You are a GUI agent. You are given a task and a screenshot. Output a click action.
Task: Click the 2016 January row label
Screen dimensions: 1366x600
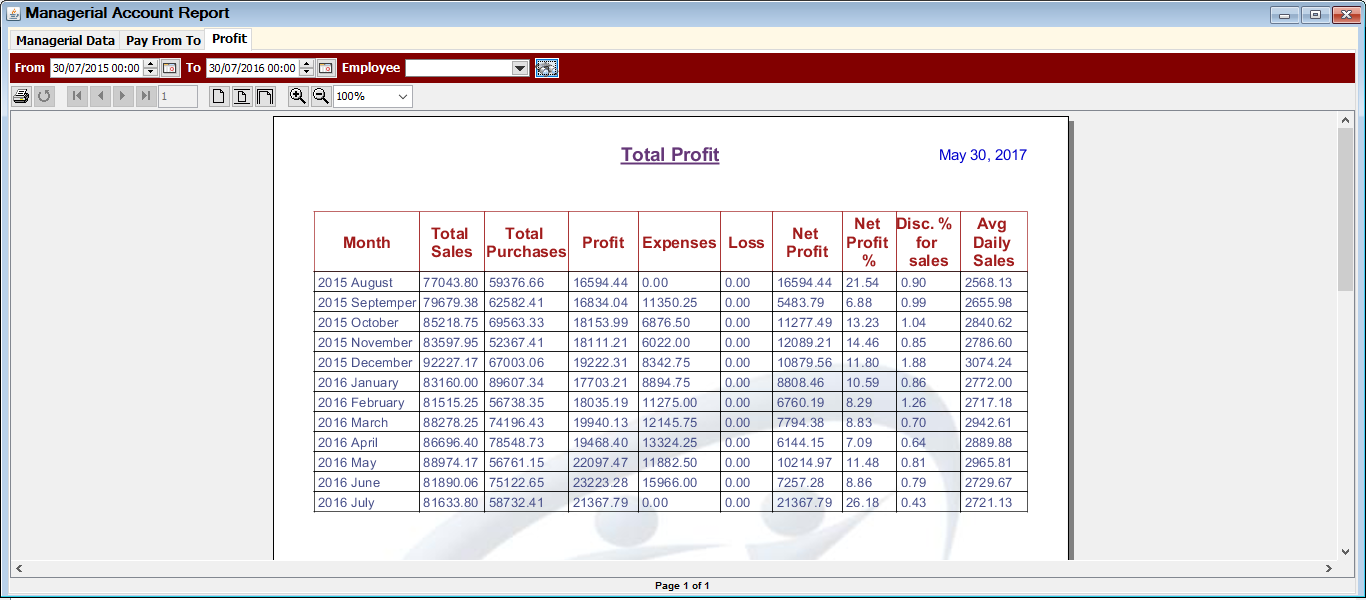pyautogui.click(x=358, y=383)
